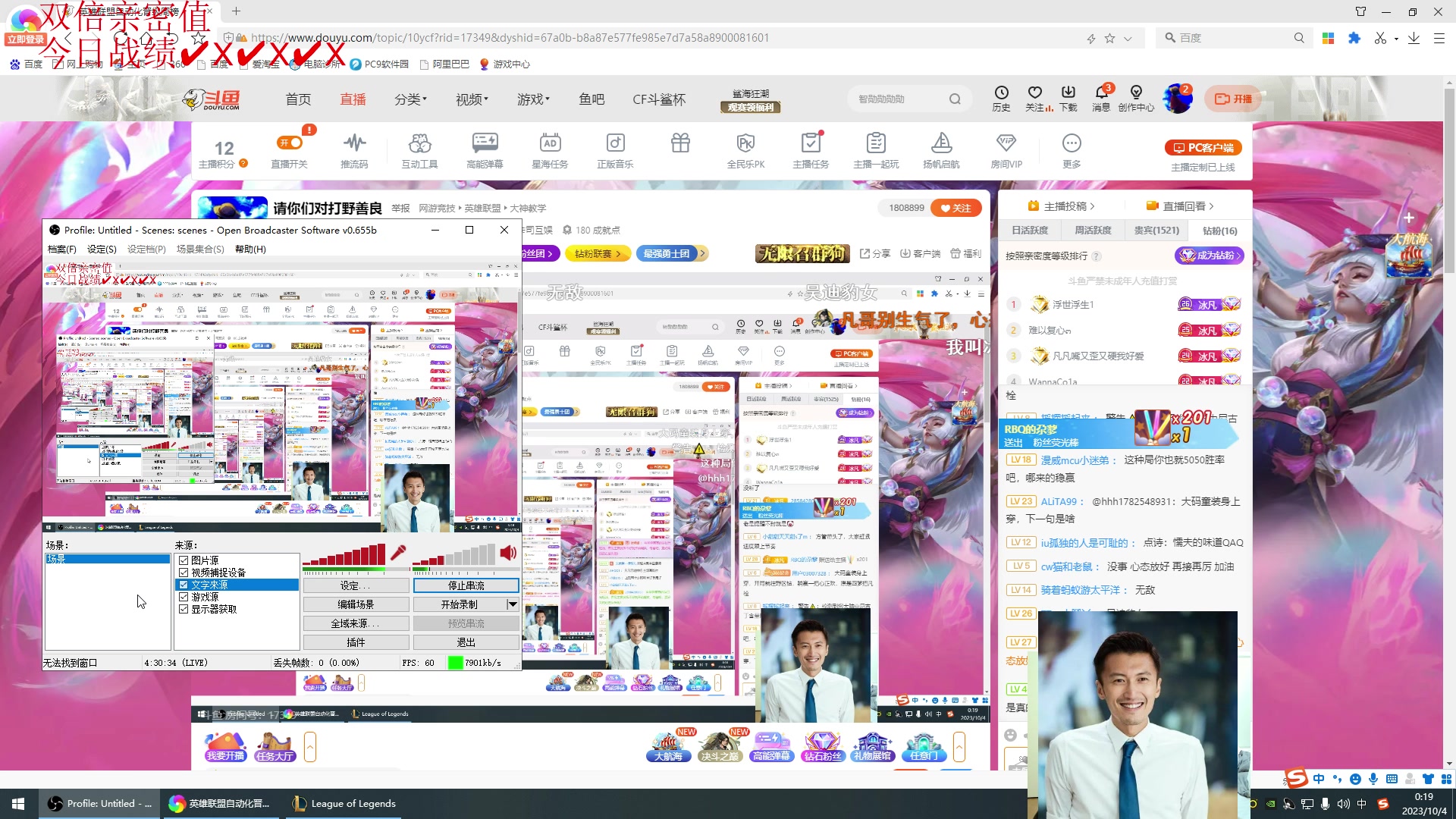Expand the 最强勇士团 chevron badge
The image size is (1456, 819).
672,254
